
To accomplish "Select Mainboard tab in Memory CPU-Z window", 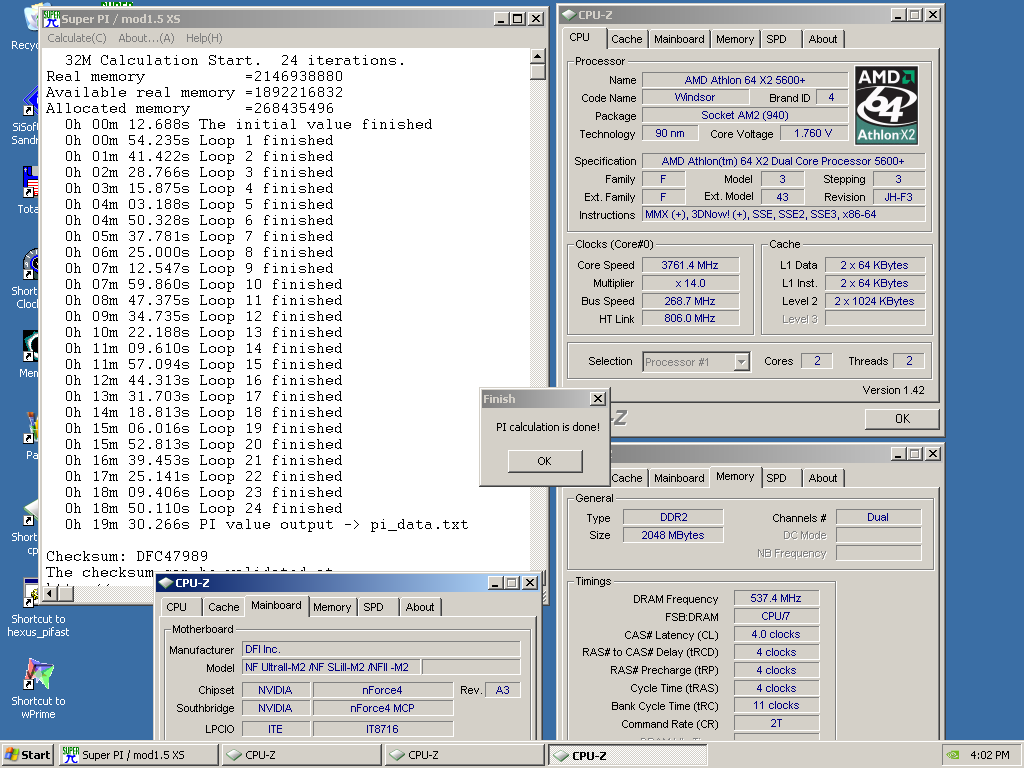I will click(x=679, y=478).
